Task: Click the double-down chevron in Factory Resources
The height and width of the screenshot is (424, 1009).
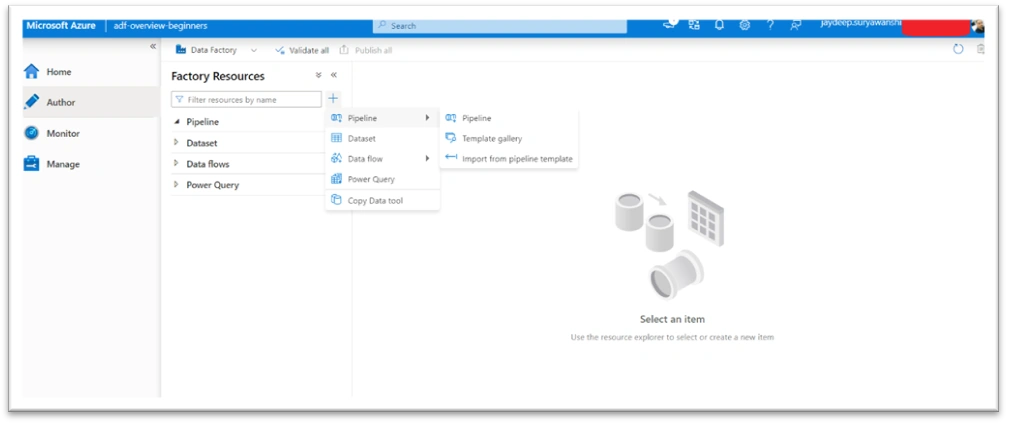Action: coord(318,75)
